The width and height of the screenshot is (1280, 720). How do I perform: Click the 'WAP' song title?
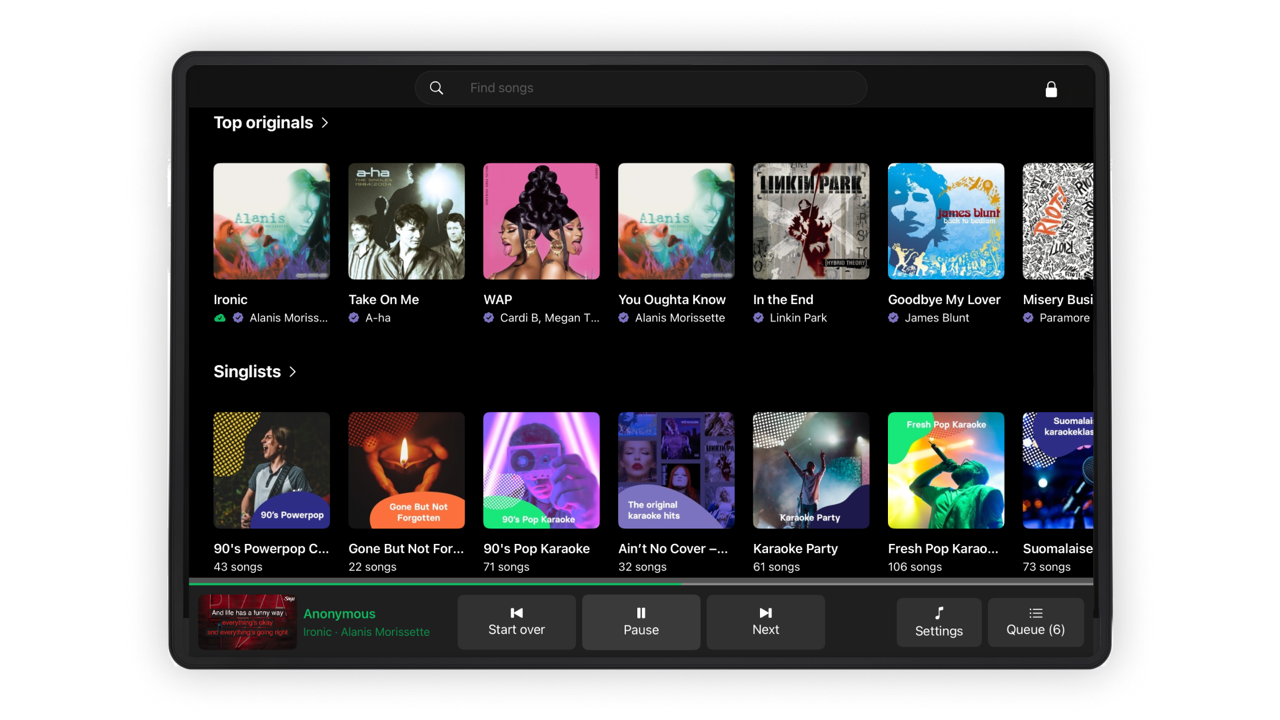[498, 299]
